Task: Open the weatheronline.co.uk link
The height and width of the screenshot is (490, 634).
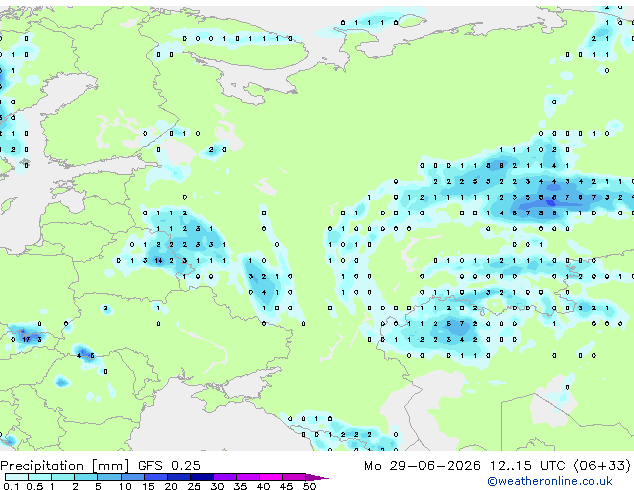Action: pos(550,481)
